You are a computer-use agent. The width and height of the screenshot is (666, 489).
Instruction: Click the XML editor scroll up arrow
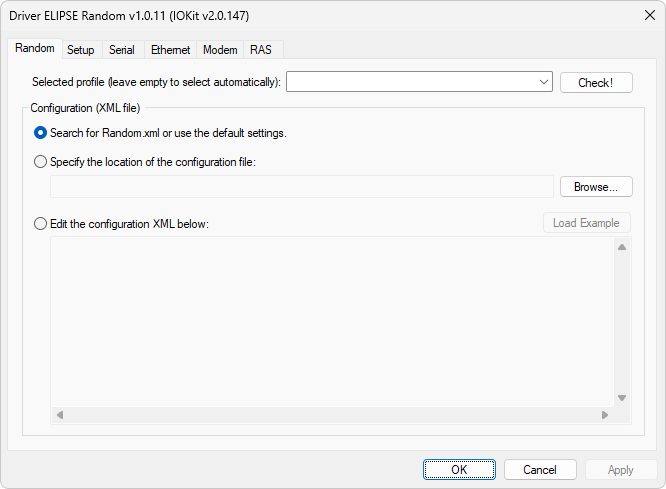[621, 247]
